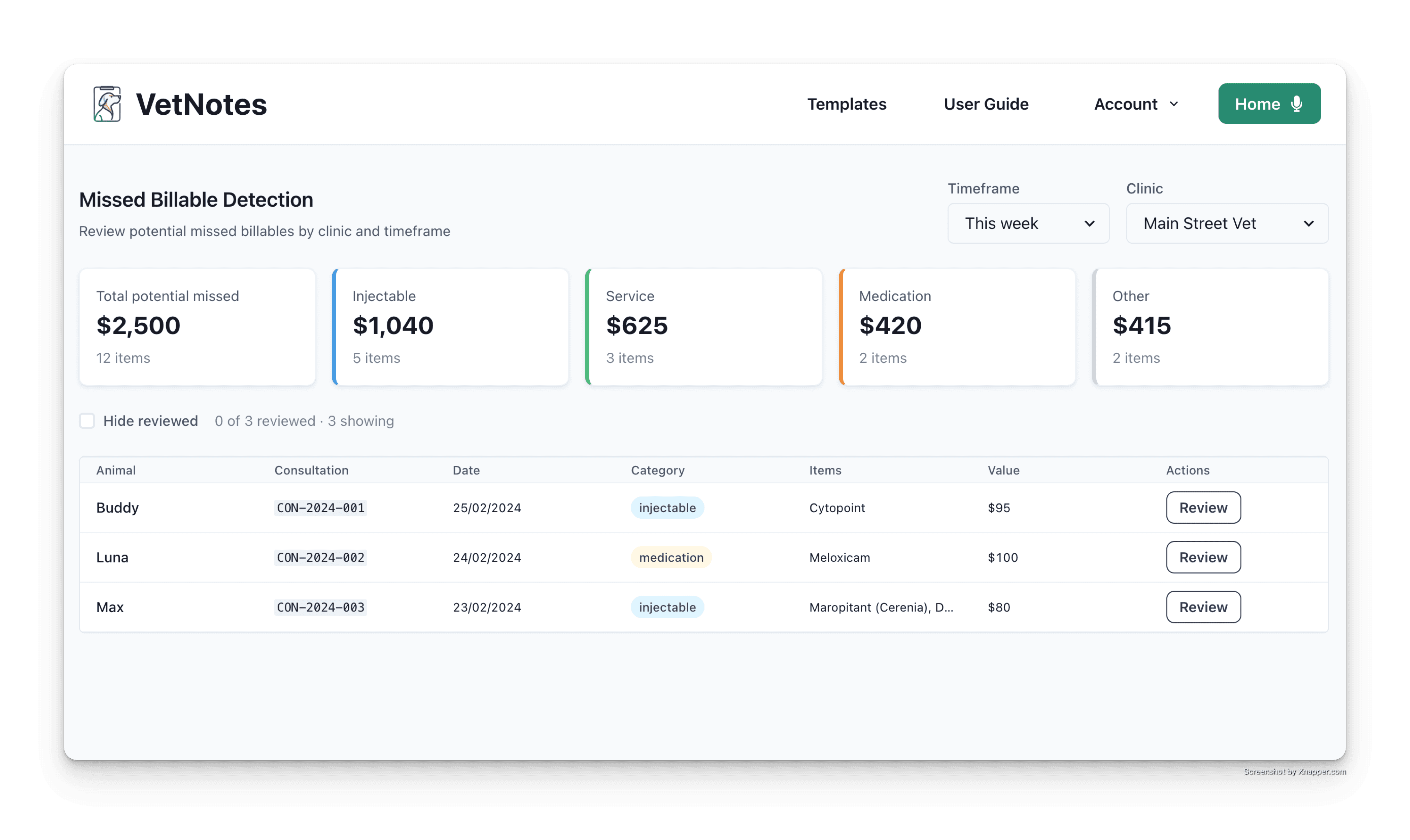1410x840 pixels.
Task: Go to Templates page
Action: coord(846,104)
